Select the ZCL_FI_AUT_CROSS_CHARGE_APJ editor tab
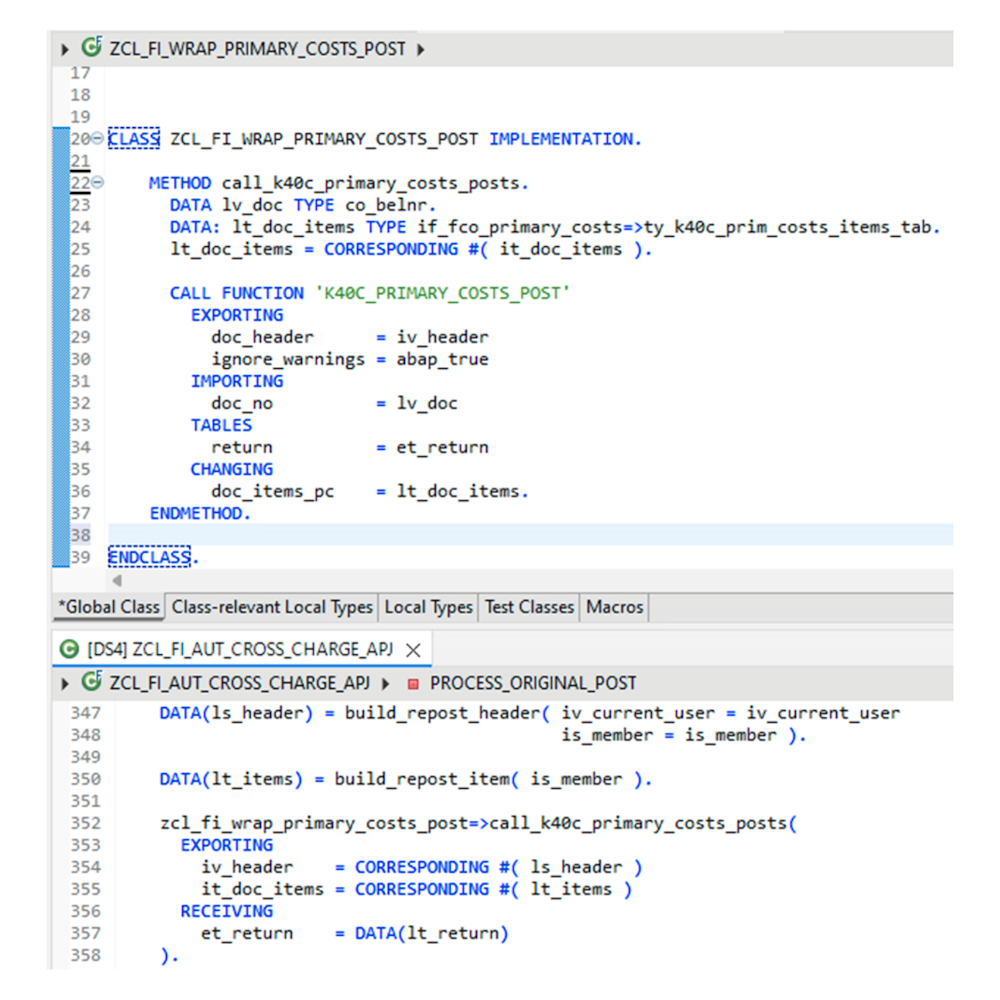 [240, 649]
